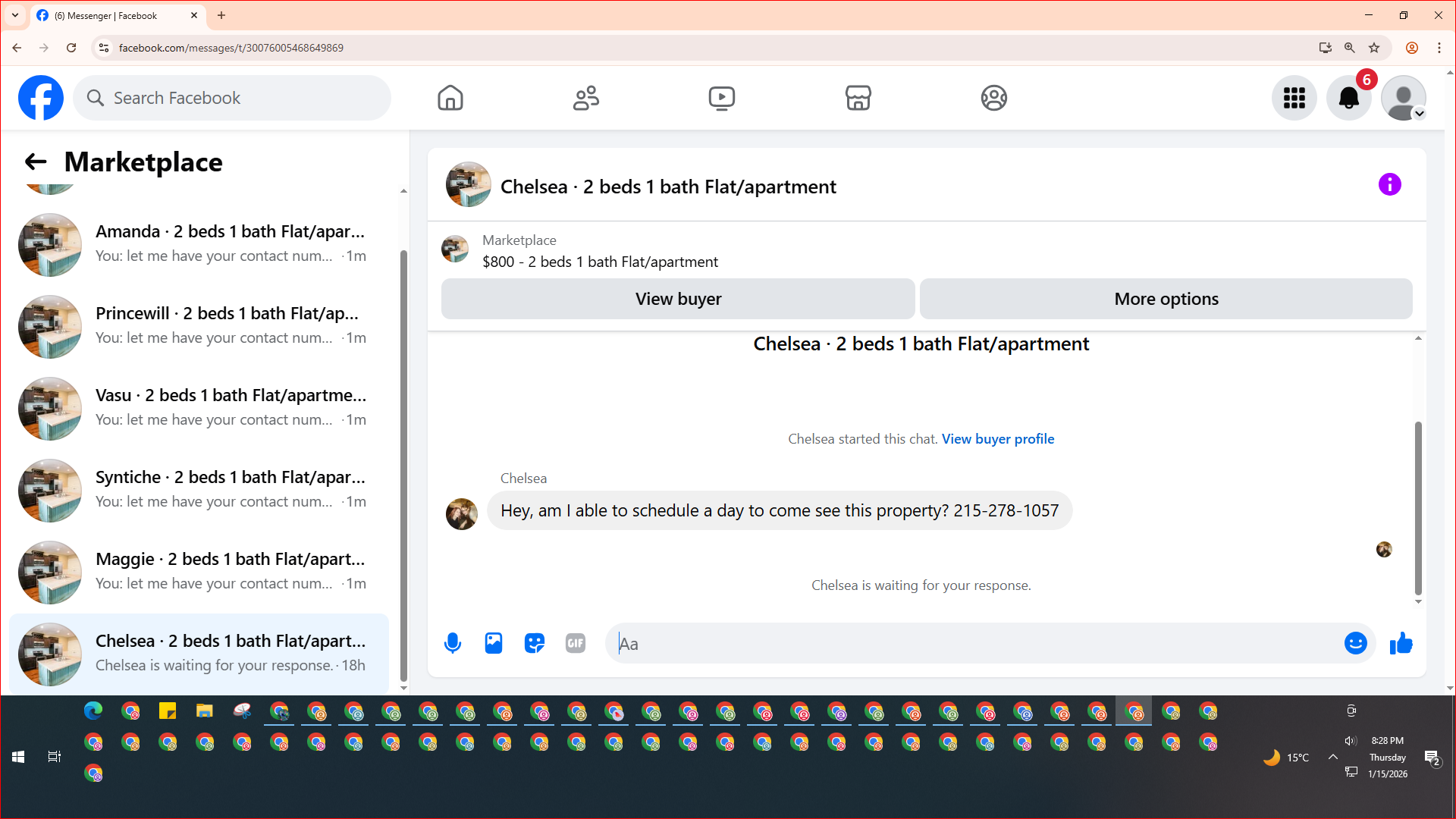Click the voice clip microphone icon

[x=453, y=643]
